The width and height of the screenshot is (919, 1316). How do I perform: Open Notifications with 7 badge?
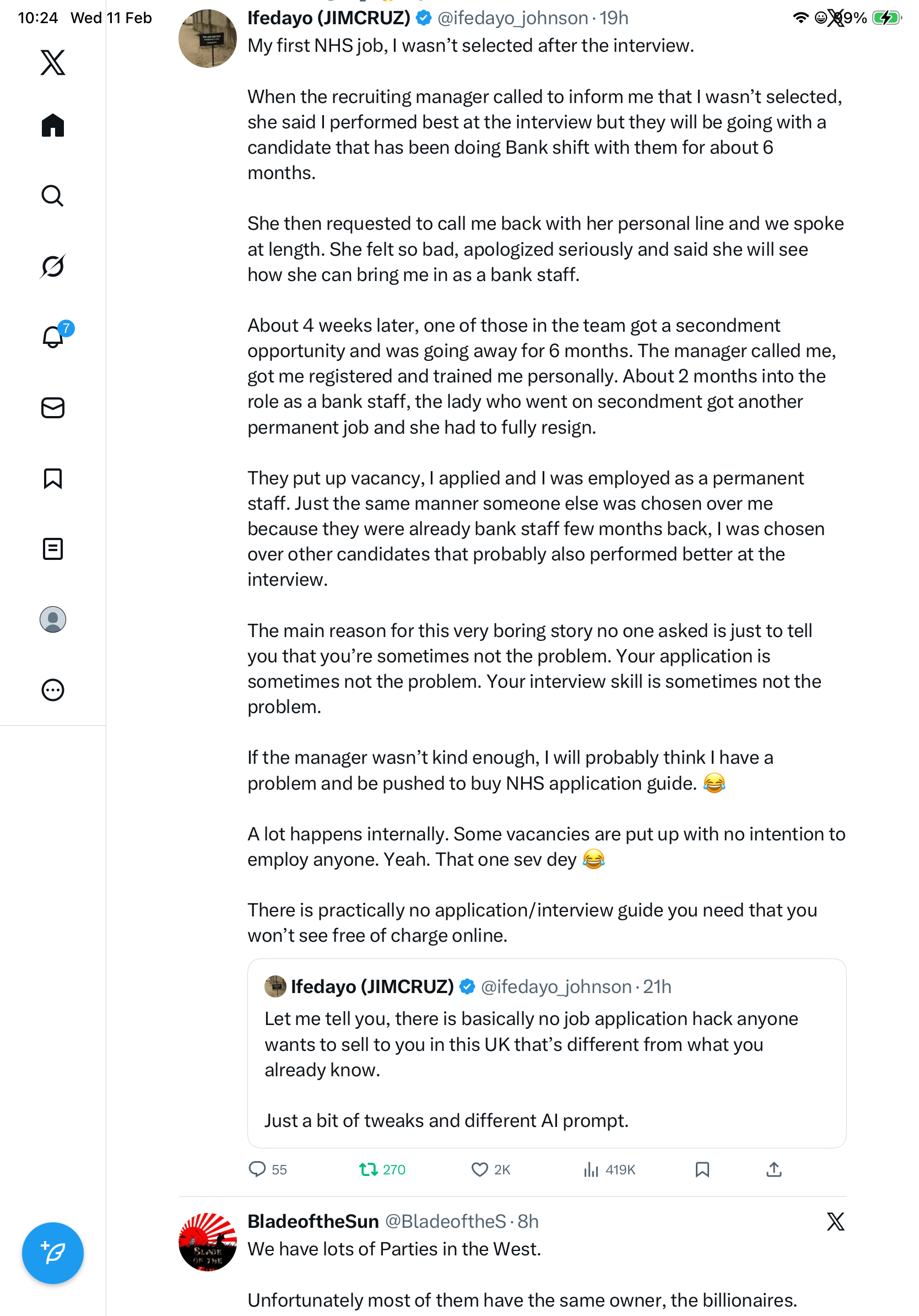tap(54, 337)
